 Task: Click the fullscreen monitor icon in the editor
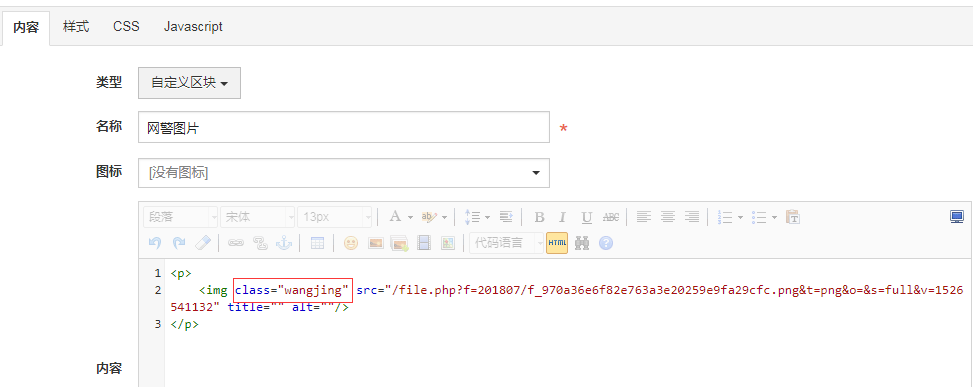[957, 216]
